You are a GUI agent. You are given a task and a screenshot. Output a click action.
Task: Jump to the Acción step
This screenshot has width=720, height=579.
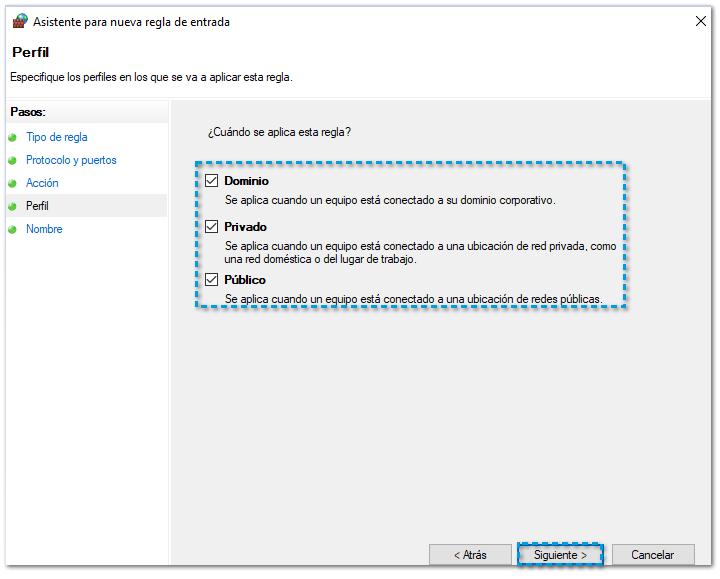point(42,183)
